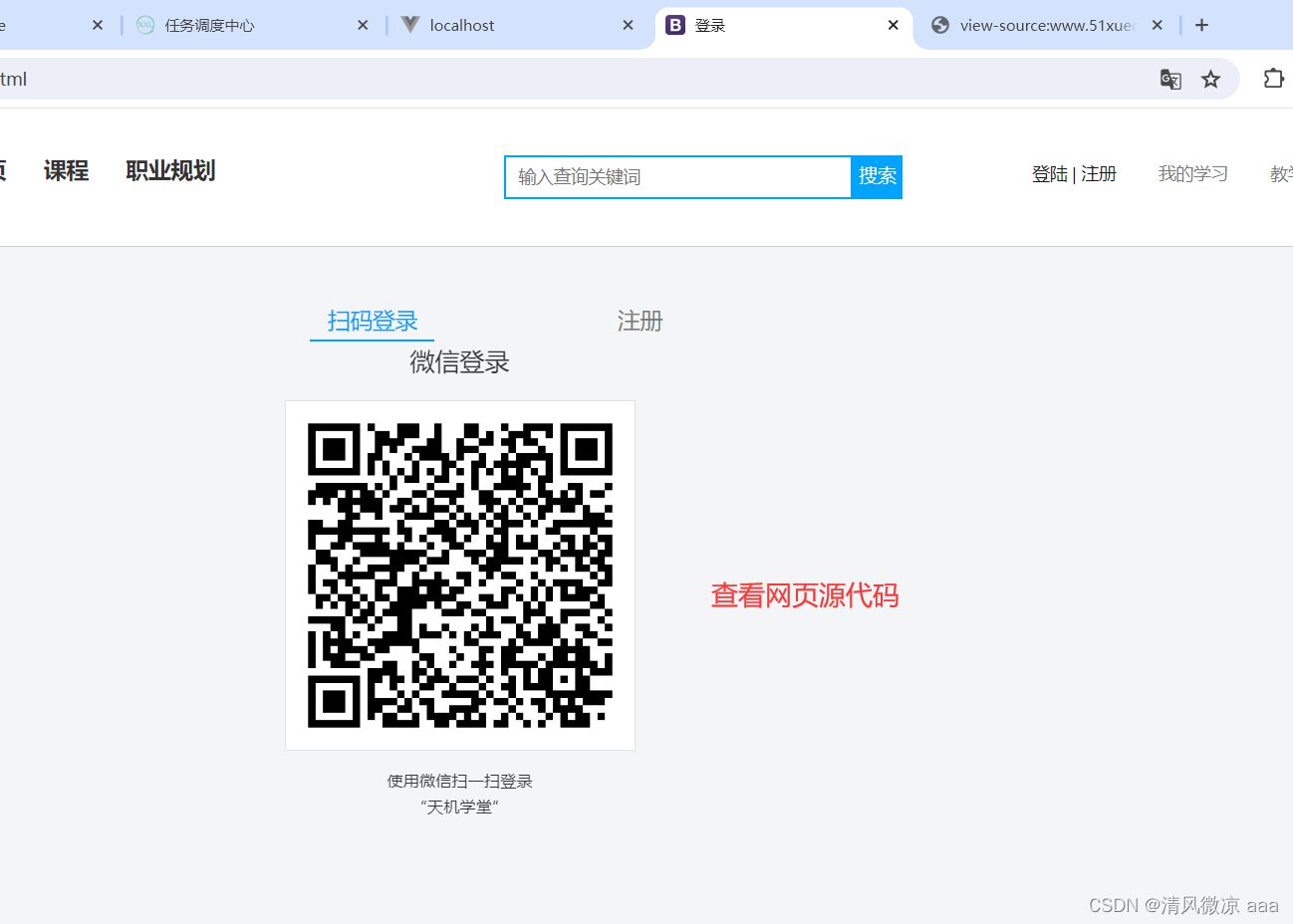Close the localhost tab
The image size is (1293, 924).
click(628, 25)
